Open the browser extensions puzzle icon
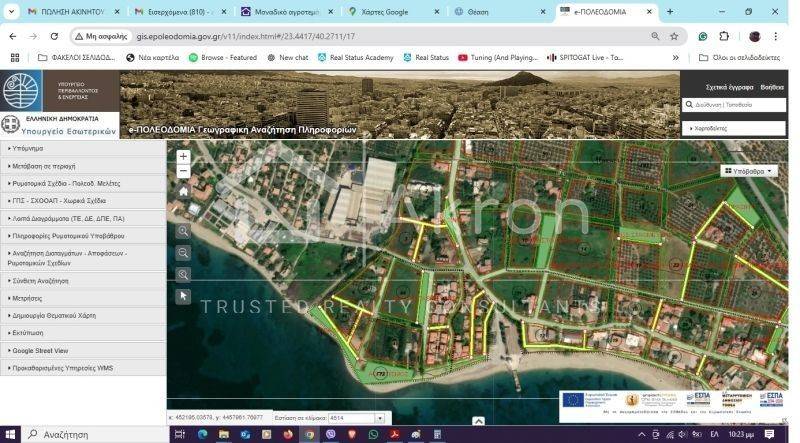The height and width of the screenshot is (443, 800). pyautogui.click(x=727, y=36)
